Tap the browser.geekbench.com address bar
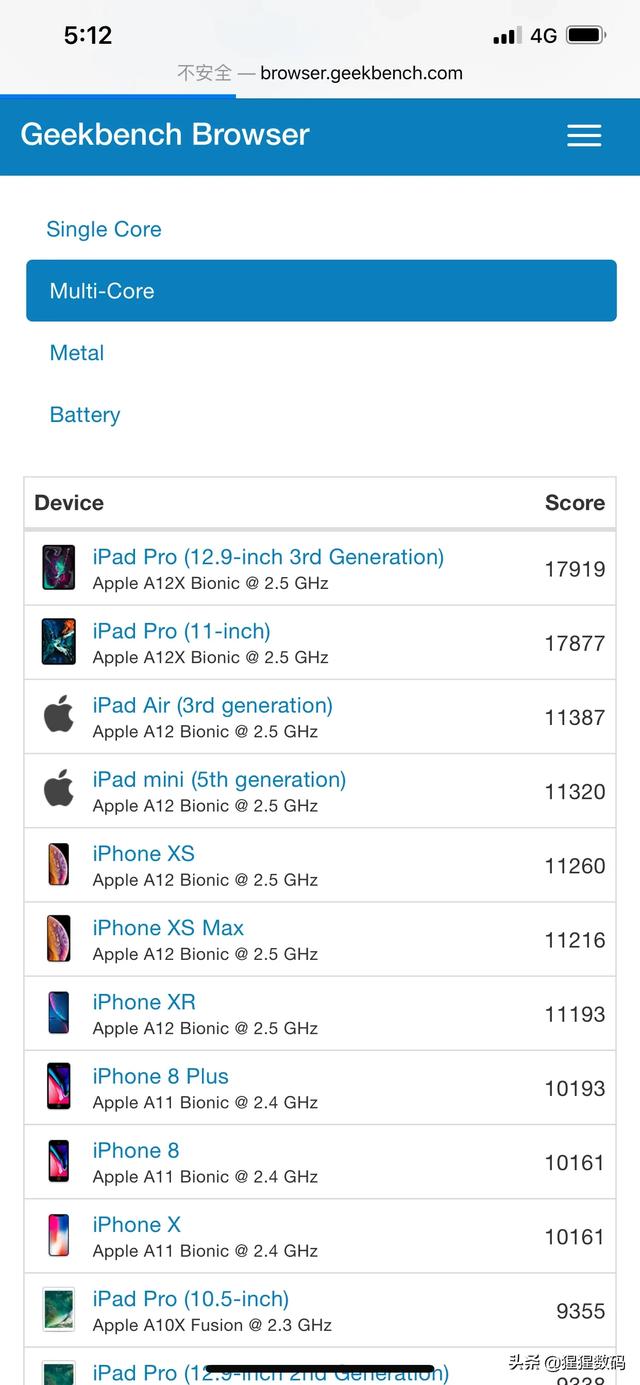Image resolution: width=640 pixels, height=1385 pixels. (320, 73)
